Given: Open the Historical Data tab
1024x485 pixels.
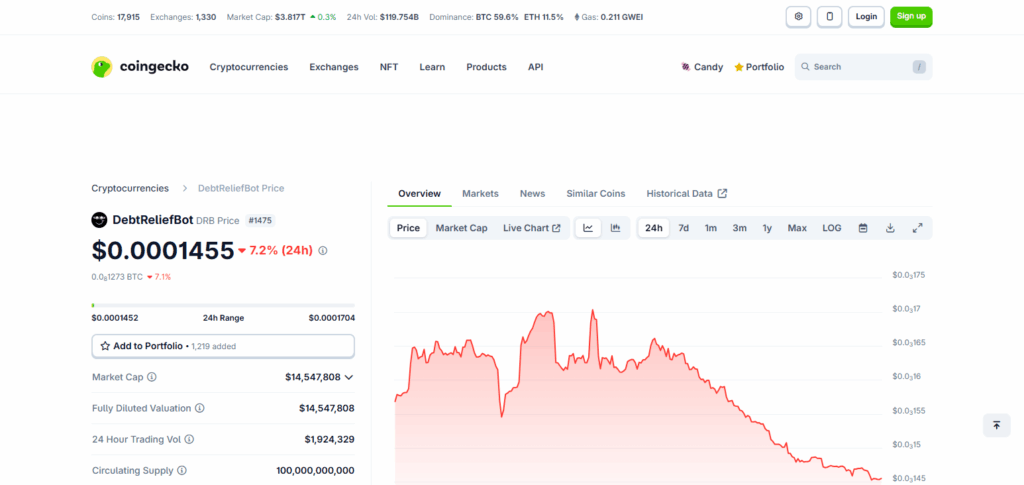Looking at the screenshot, I should [x=687, y=193].
